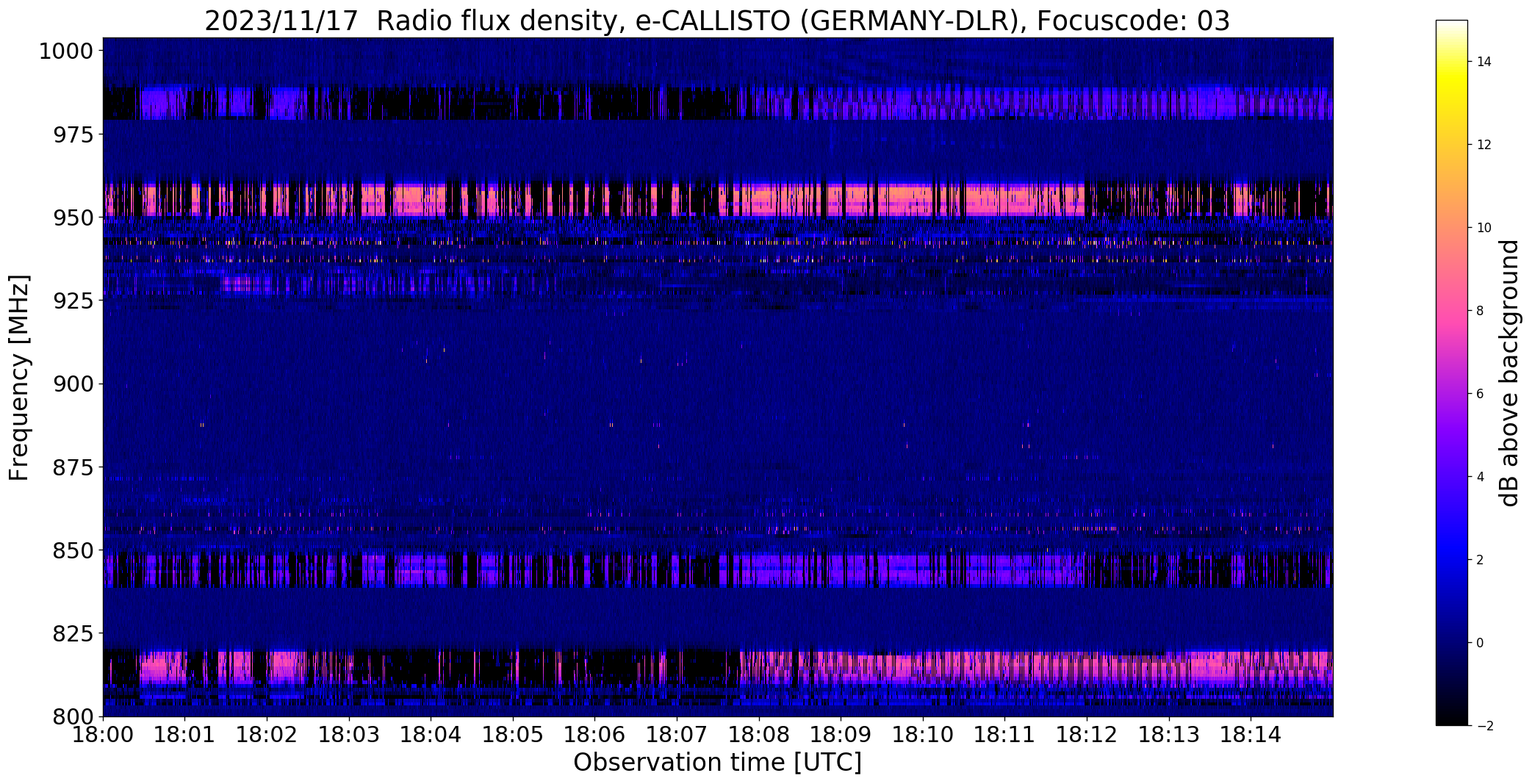
Task: Click the 18:14 time tick label
Action: (1251, 735)
